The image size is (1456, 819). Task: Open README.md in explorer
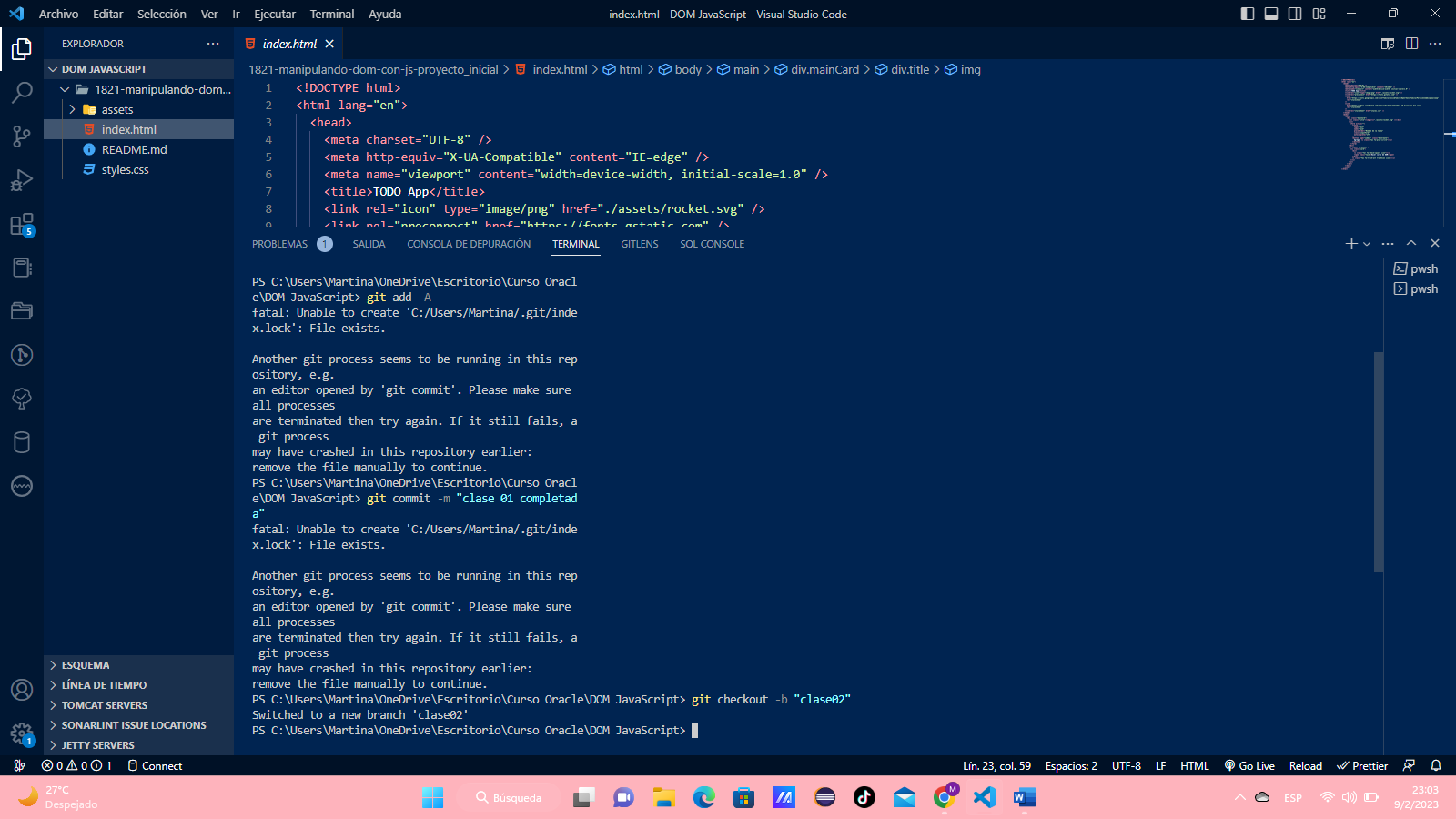(x=138, y=149)
